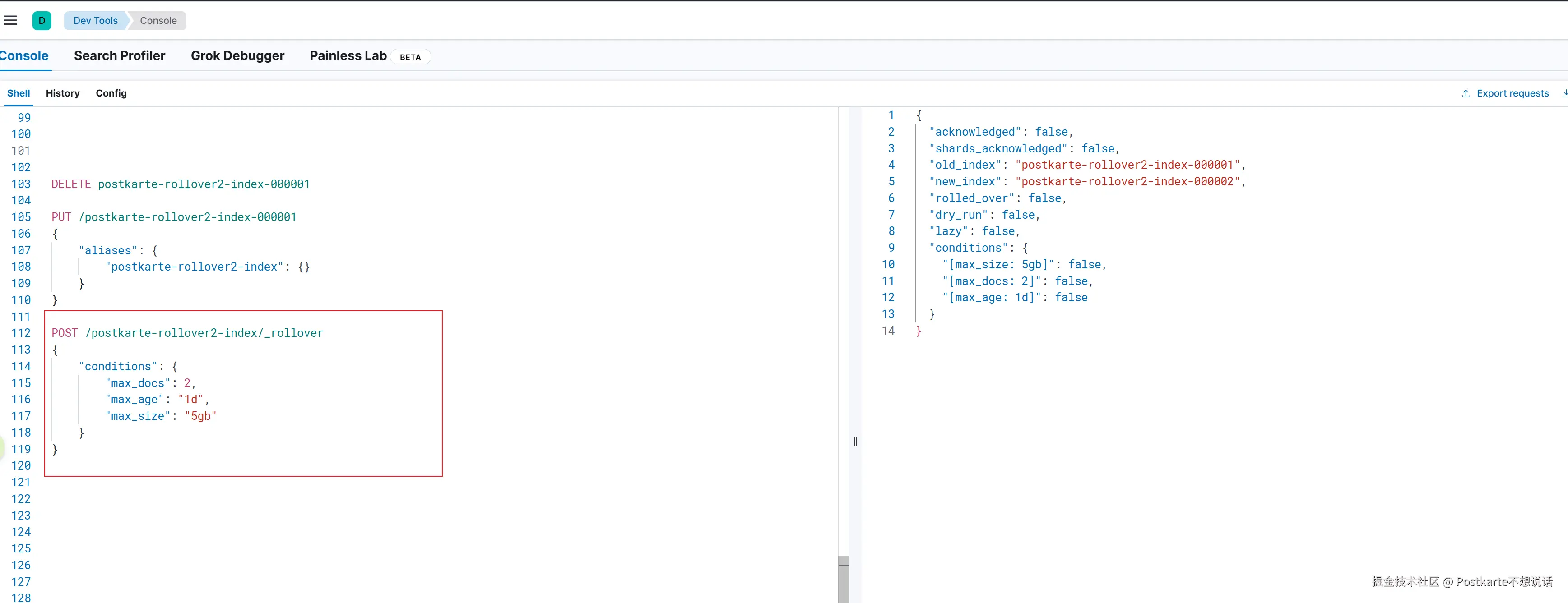Screen dimensions: 1568x603
Task: Select the Console main tab
Action: pos(24,55)
